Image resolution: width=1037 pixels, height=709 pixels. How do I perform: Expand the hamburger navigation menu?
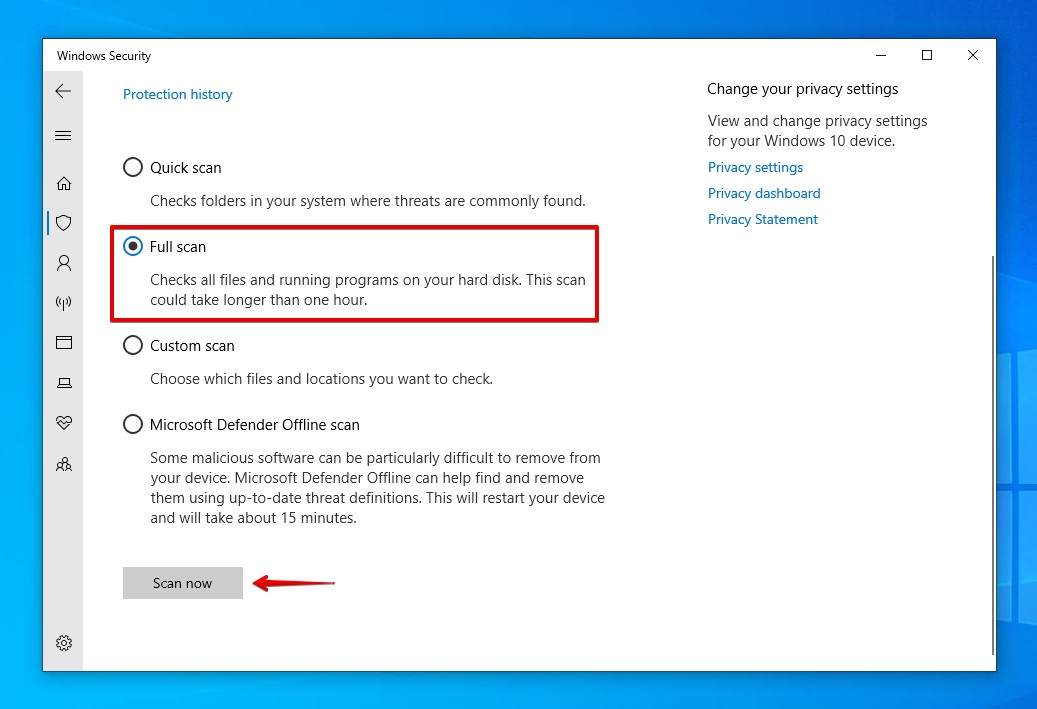tap(63, 135)
